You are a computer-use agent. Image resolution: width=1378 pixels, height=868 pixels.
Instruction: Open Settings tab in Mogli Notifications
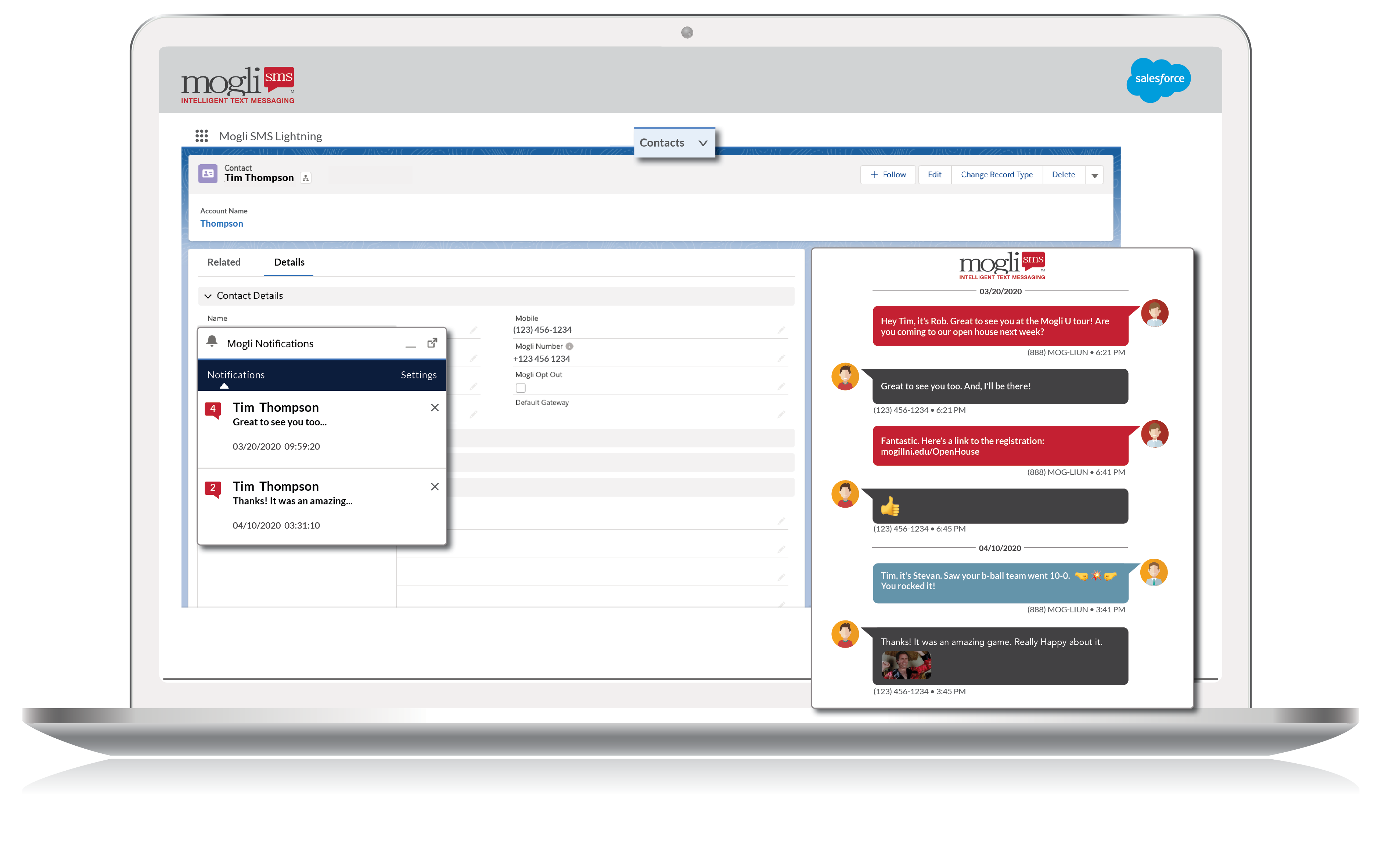tap(418, 375)
